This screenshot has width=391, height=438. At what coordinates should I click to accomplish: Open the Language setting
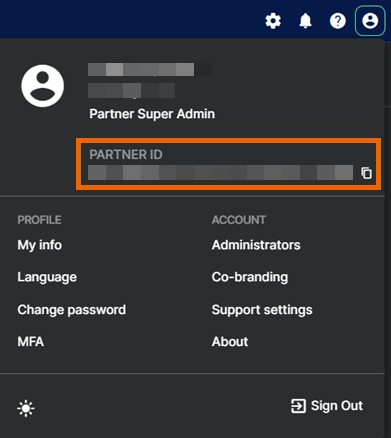click(47, 277)
